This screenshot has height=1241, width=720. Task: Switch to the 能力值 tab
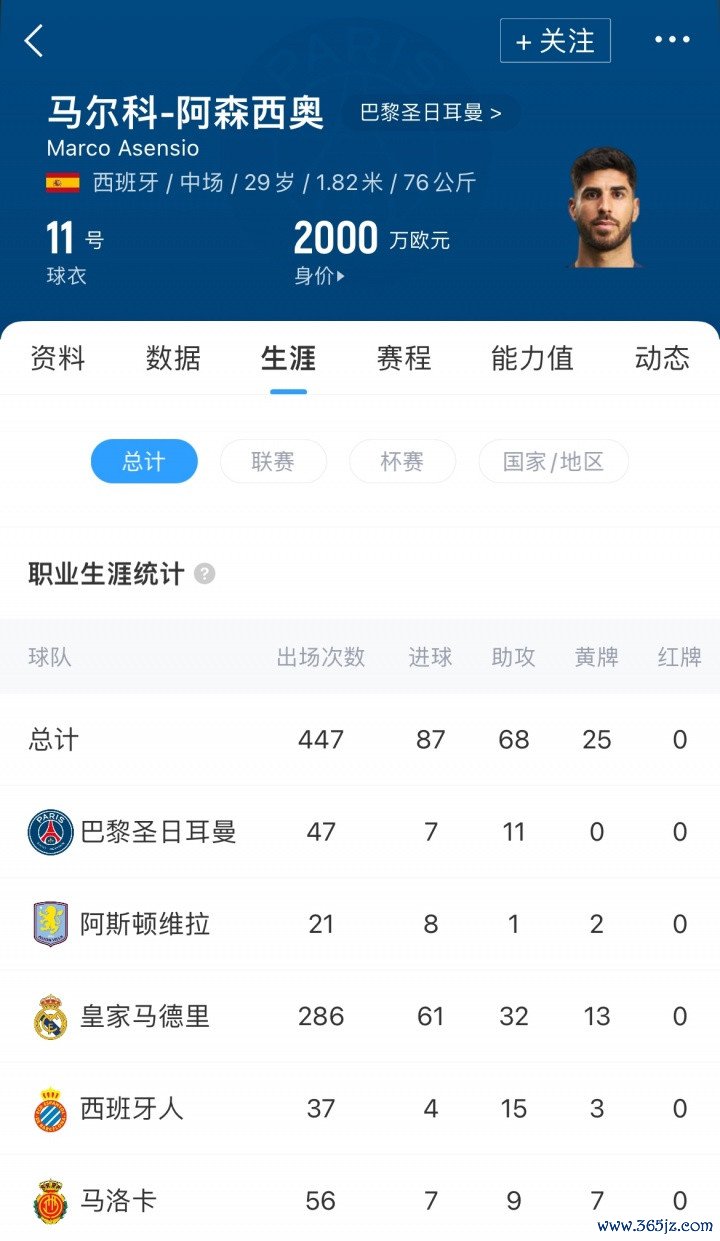(532, 358)
